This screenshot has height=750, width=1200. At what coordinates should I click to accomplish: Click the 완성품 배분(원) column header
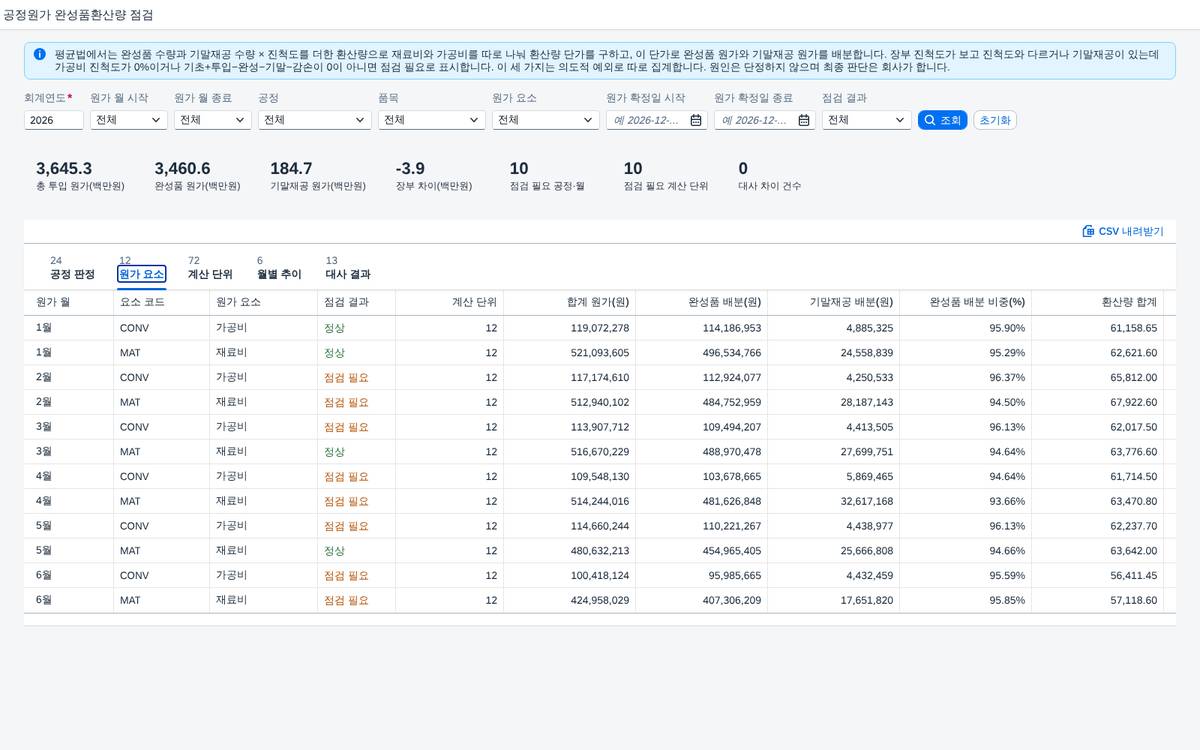click(x=702, y=302)
